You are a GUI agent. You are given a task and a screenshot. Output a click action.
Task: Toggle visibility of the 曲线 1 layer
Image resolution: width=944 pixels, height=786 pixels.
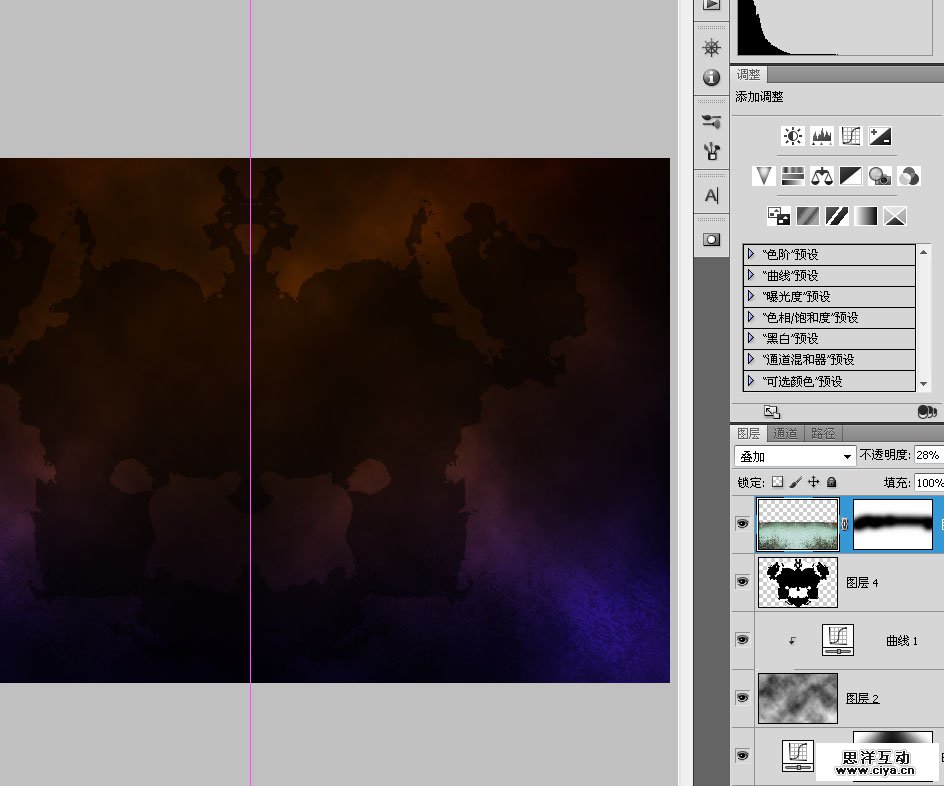click(x=742, y=639)
